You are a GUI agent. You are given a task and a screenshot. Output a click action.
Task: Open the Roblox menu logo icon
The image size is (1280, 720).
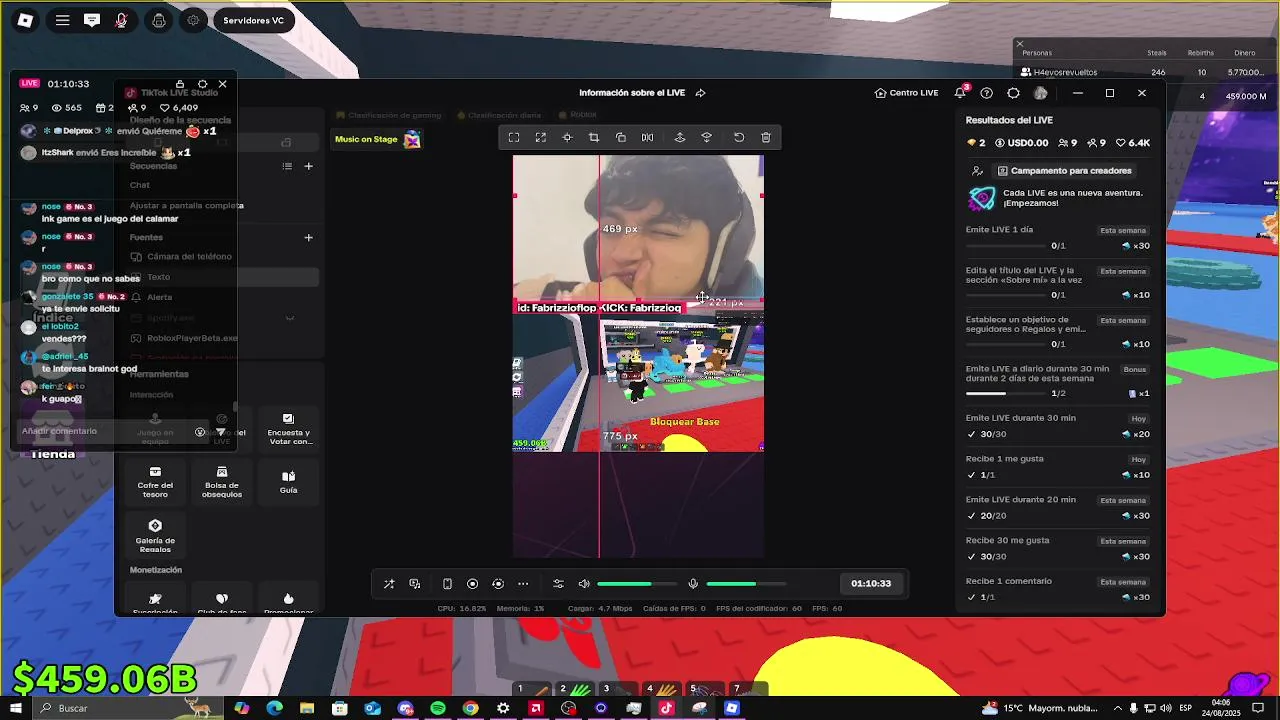[x=25, y=20]
